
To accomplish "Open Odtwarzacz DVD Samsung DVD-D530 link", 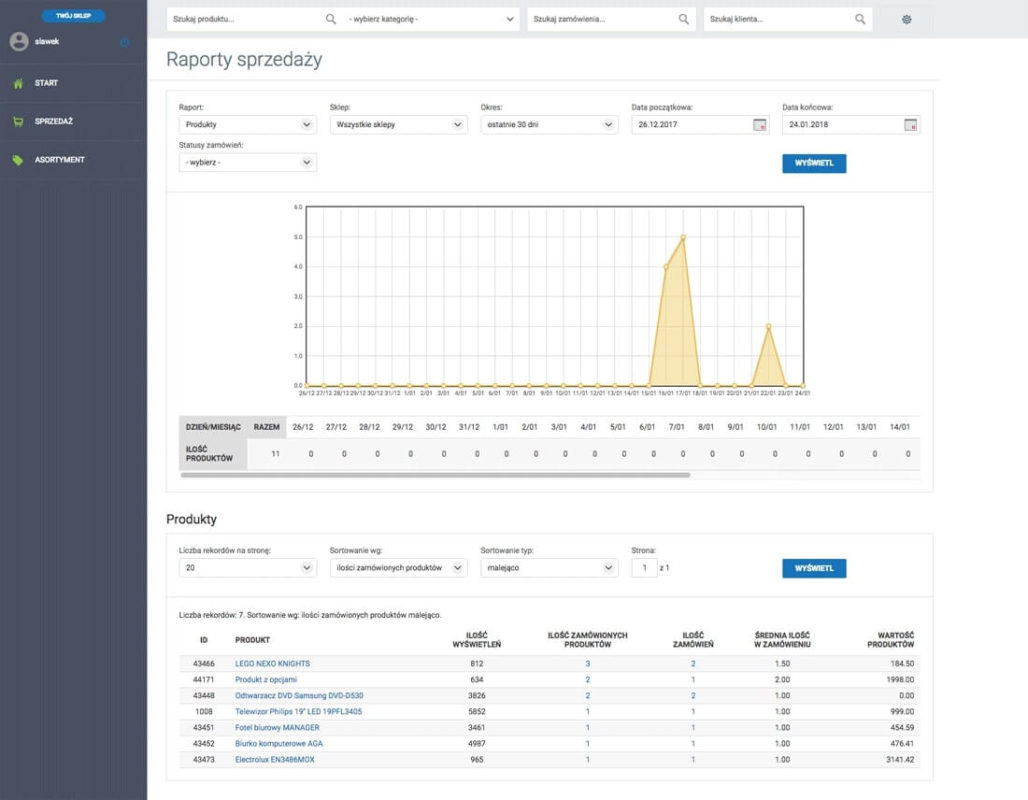I will [299, 696].
